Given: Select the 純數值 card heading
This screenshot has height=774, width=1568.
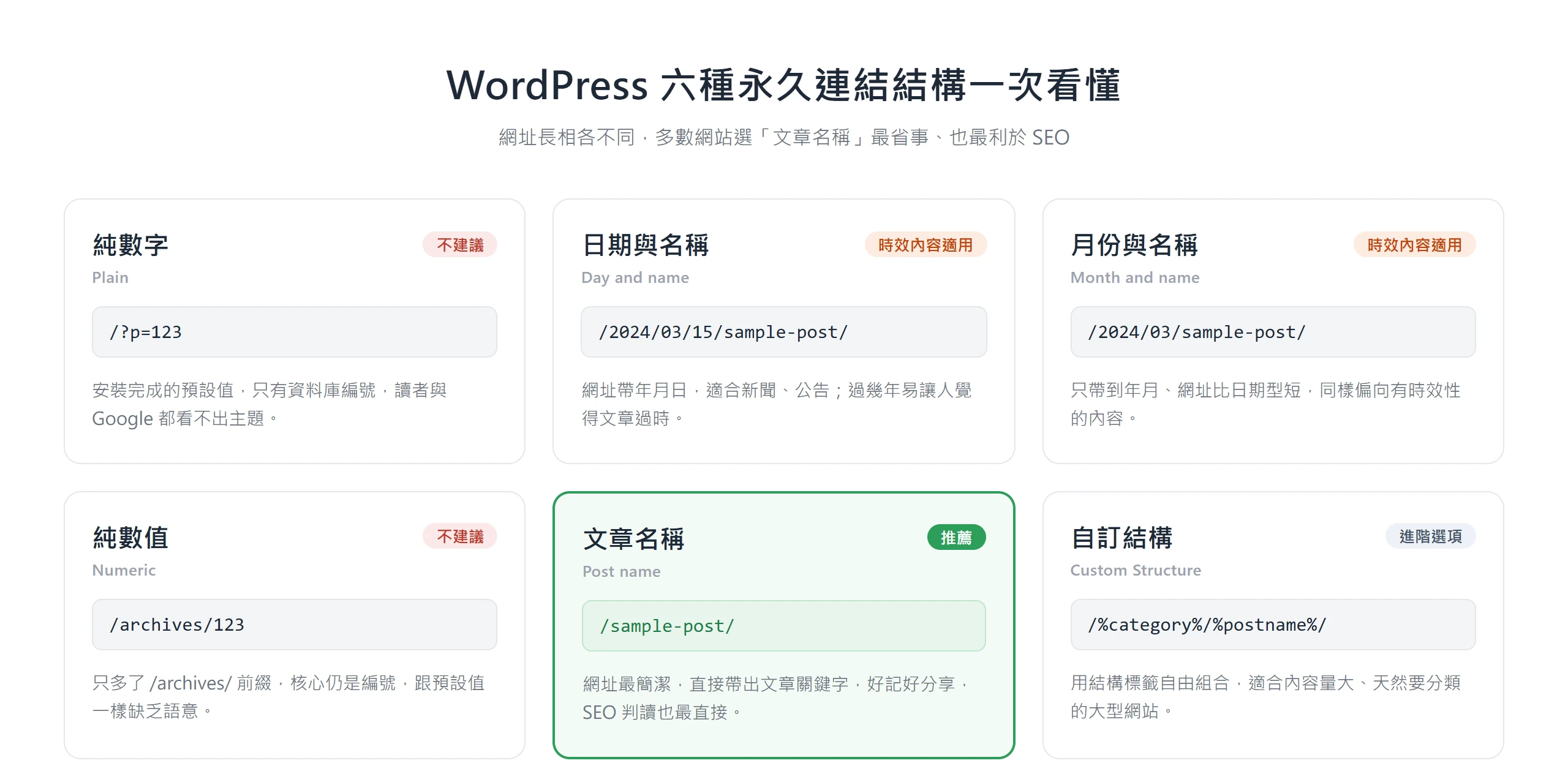Looking at the screenshot, I should (130, 538).
